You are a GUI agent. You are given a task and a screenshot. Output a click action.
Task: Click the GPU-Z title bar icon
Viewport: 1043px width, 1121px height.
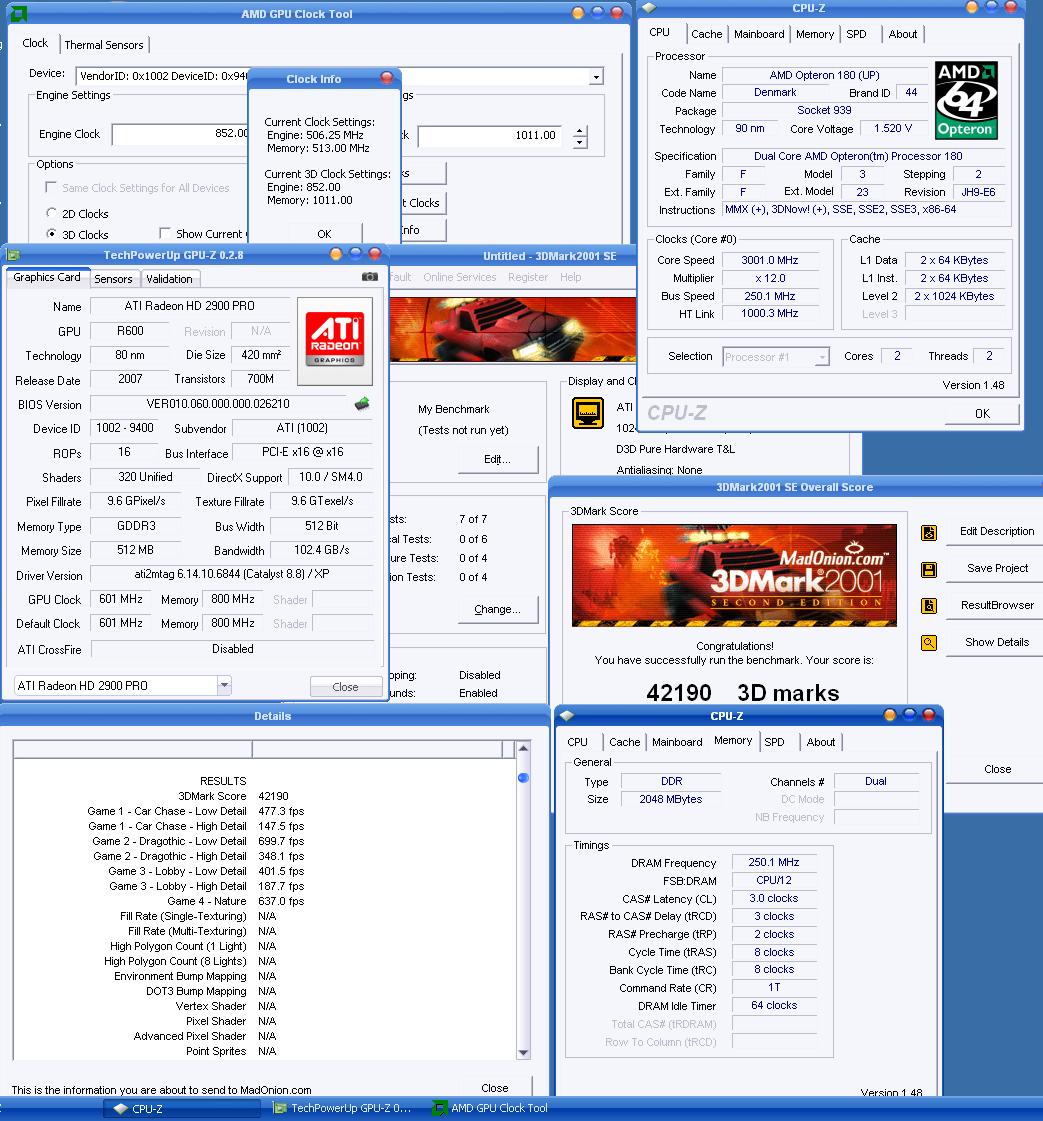13,255
